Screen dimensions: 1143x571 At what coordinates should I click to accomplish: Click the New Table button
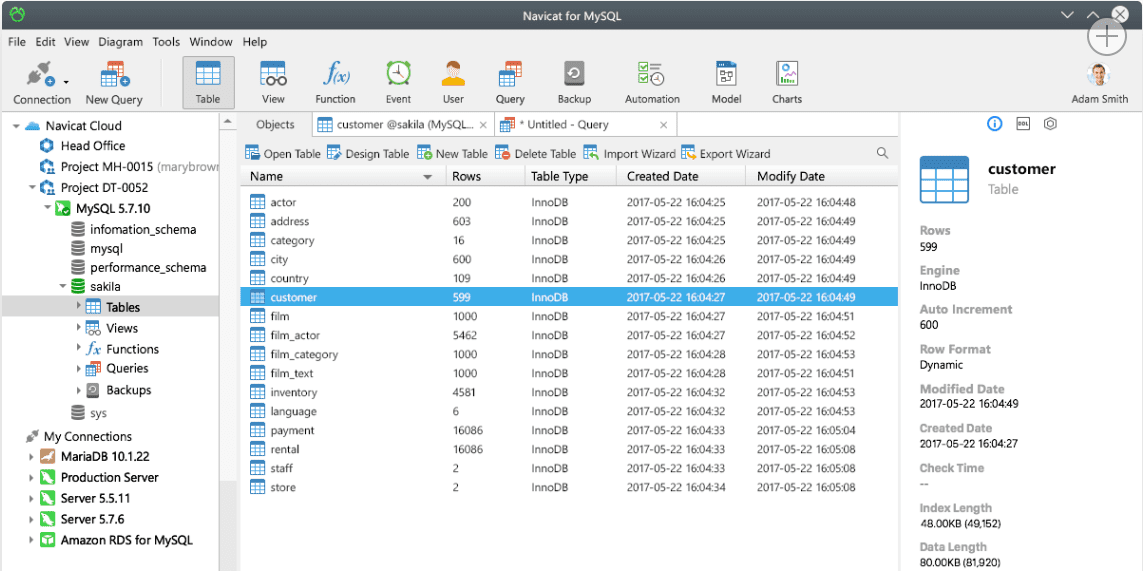point(452,154)
